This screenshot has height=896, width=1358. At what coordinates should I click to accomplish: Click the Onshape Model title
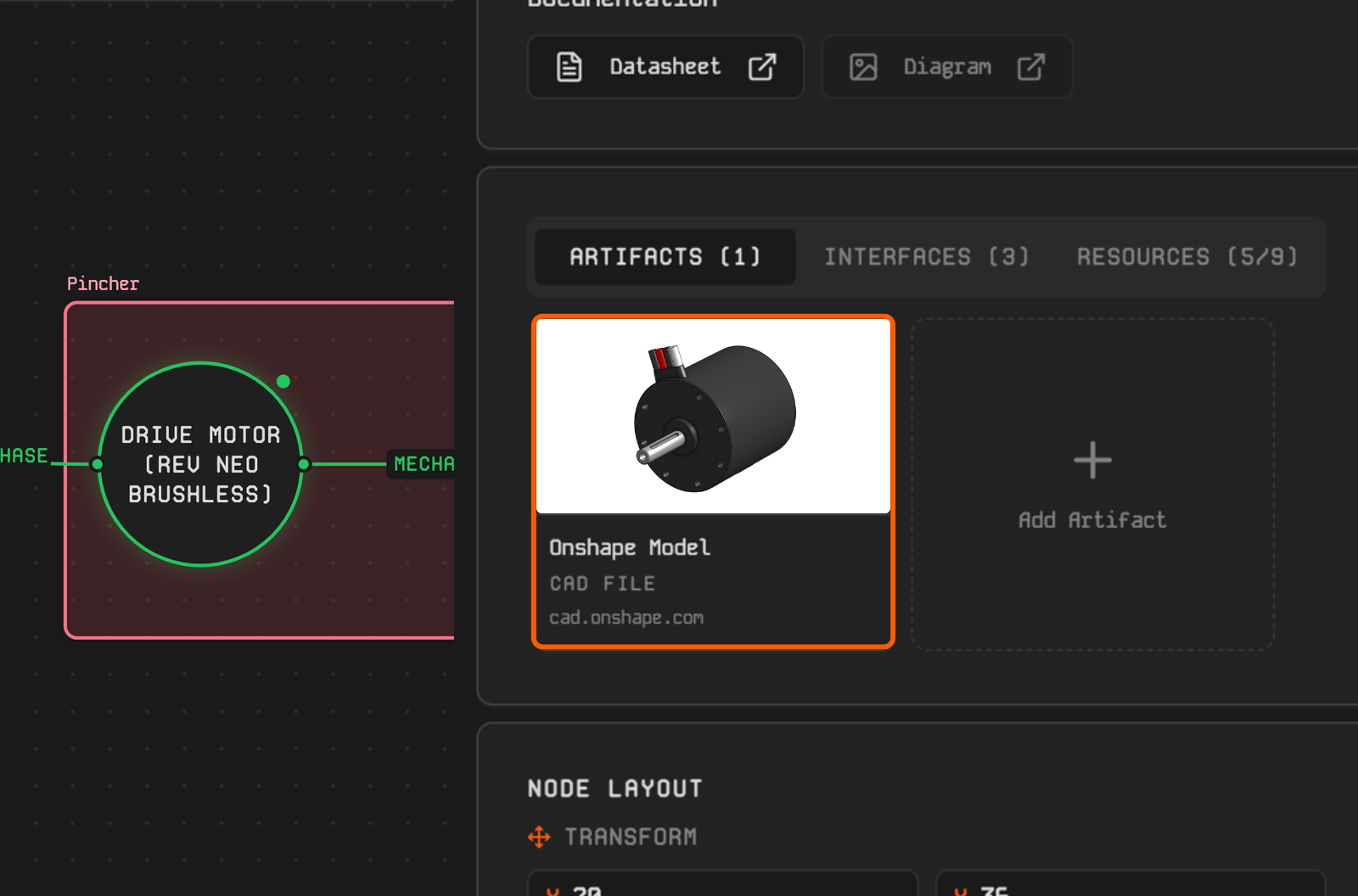pos(630,547)
